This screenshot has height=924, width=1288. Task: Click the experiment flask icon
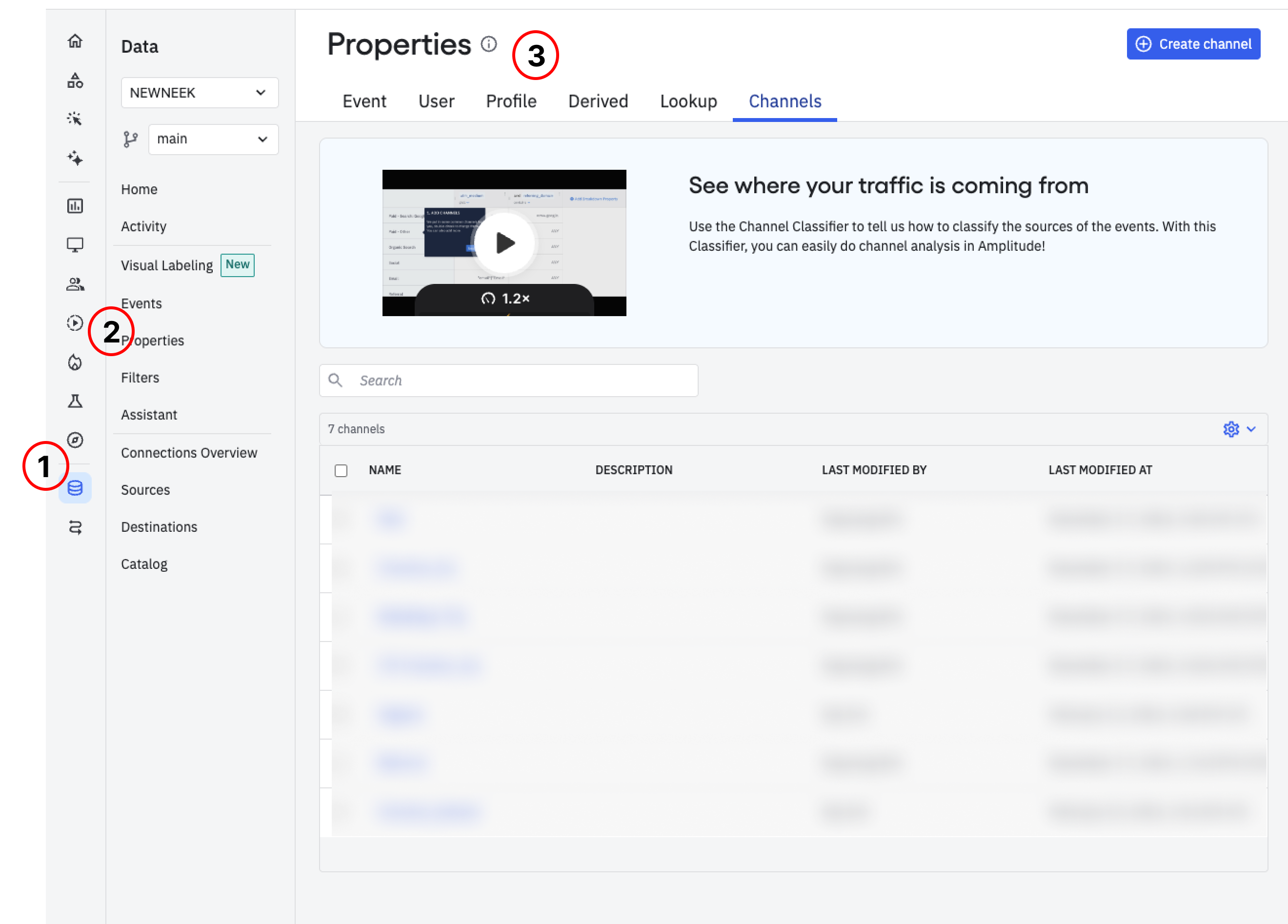click(75, 401)
